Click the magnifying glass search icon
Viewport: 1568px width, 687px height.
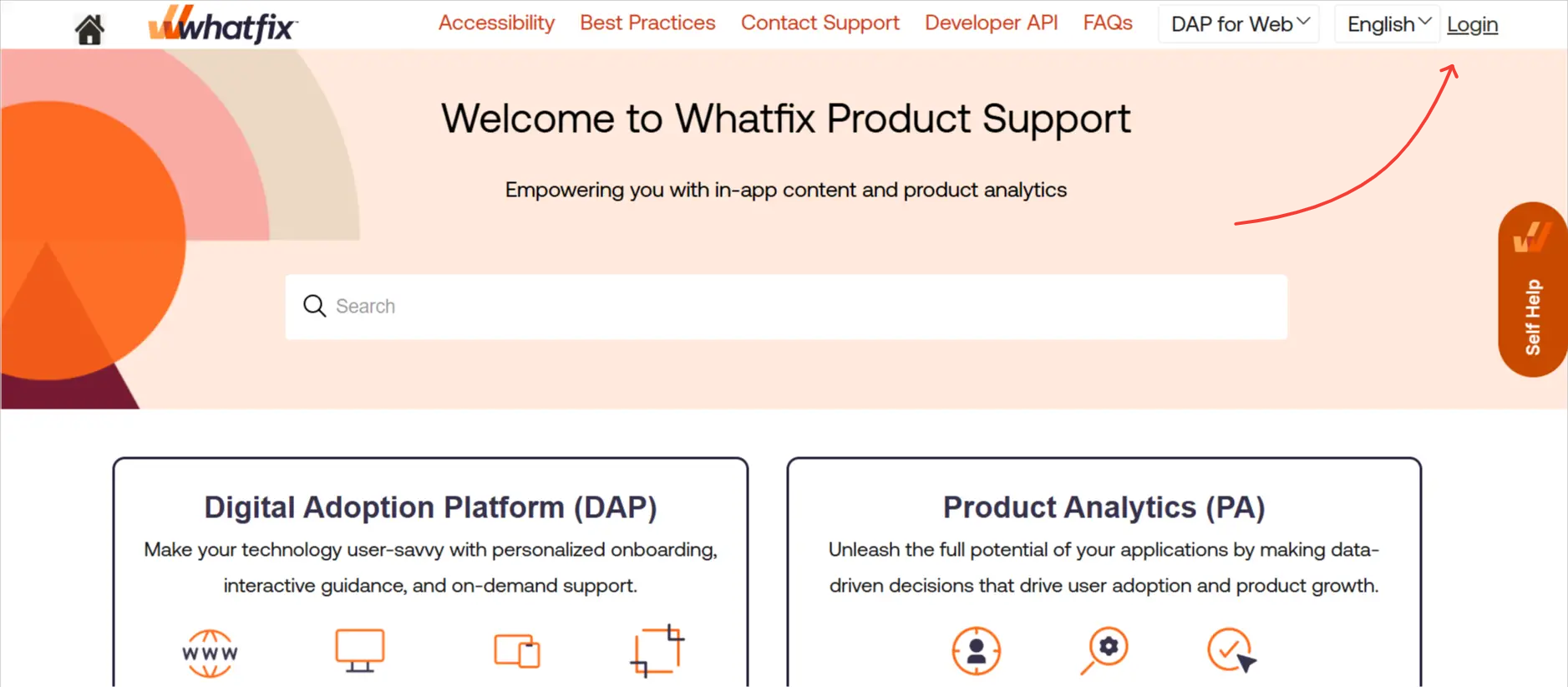pos(314,306)
